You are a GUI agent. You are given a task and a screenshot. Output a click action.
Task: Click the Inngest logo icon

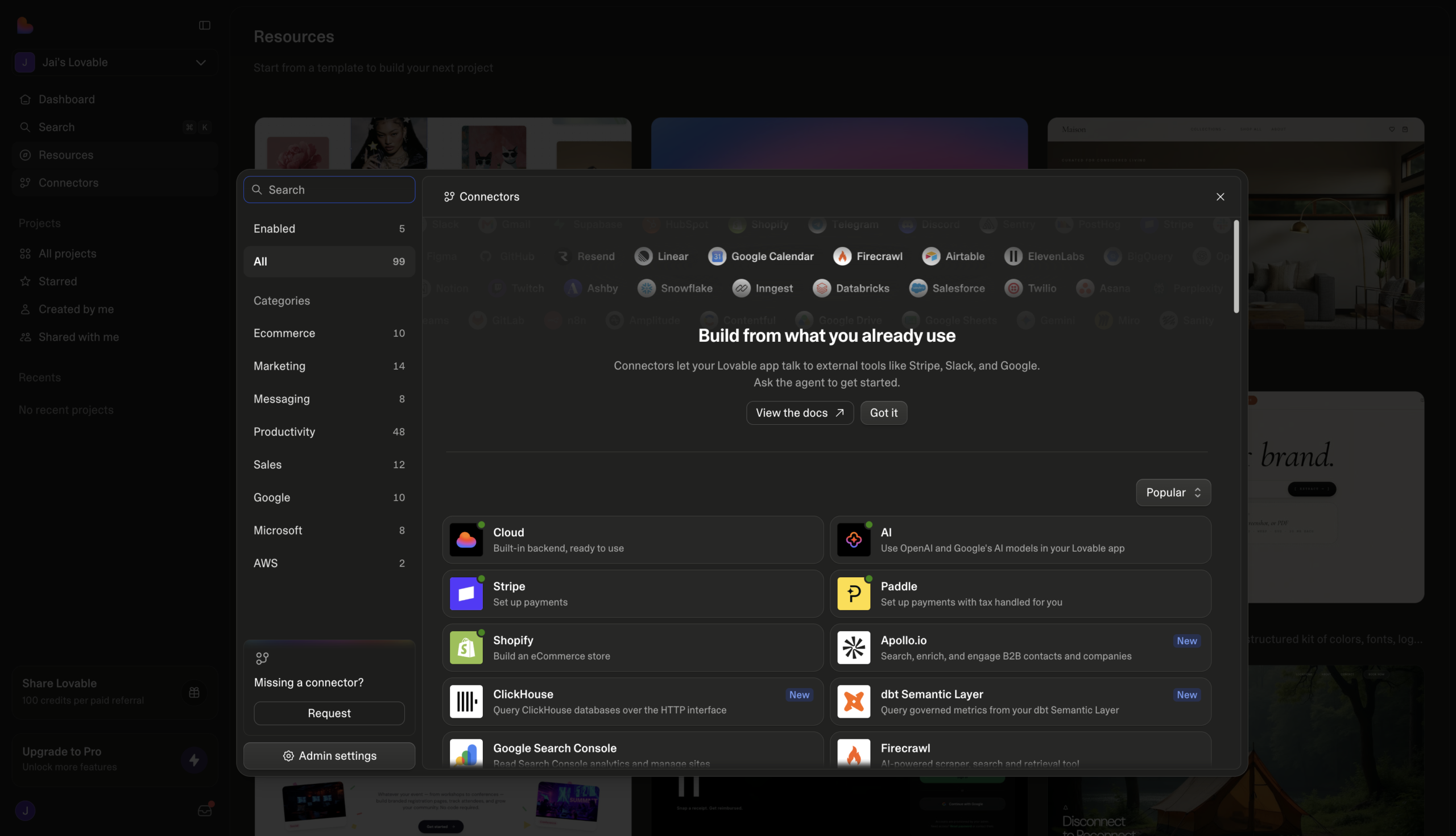pyautogui.click(x=741, y=288)
